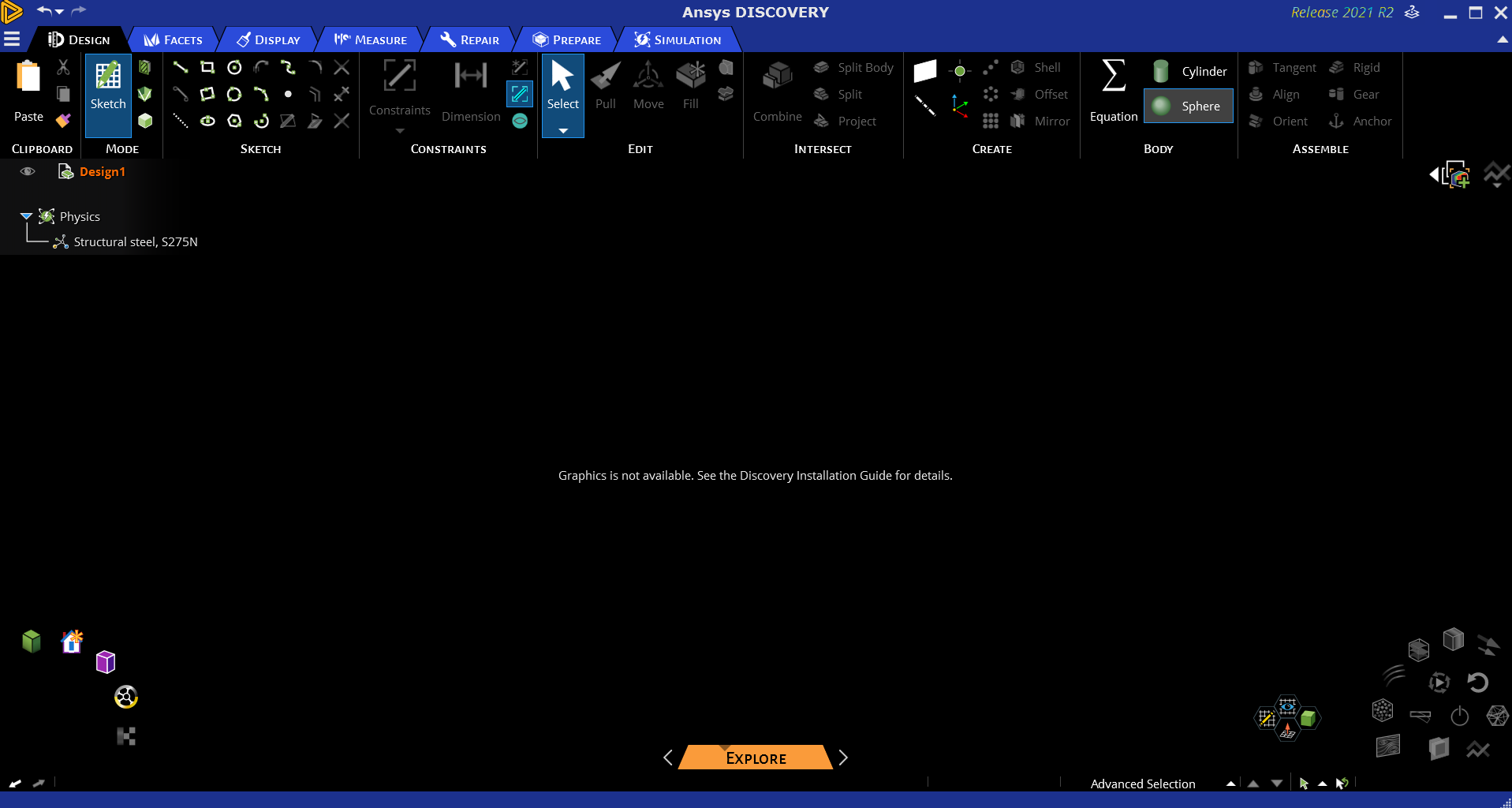Select the Circle sketch tool

click(234, 67)
